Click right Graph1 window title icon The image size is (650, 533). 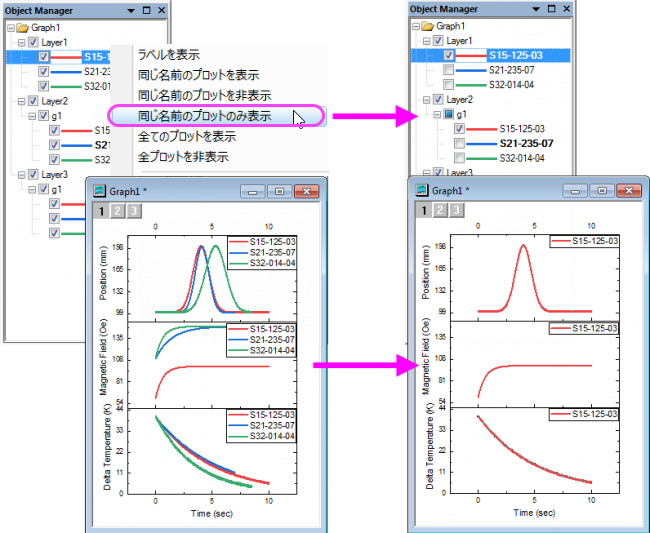click(x=422, y=190)
